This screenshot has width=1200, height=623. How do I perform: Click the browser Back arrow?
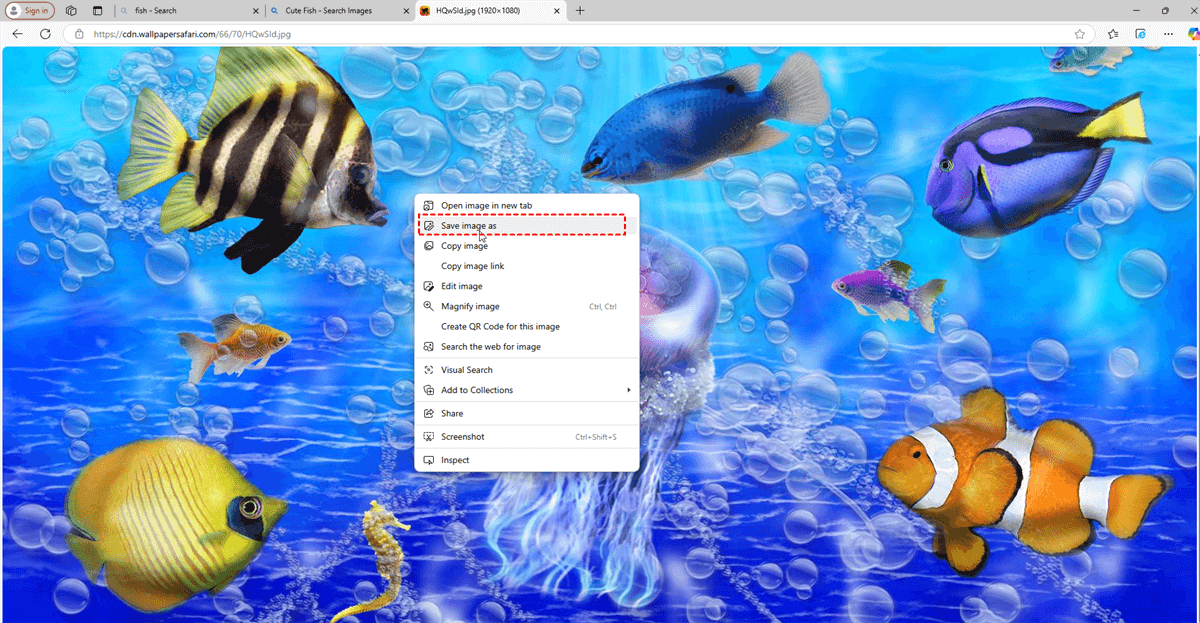17,34
